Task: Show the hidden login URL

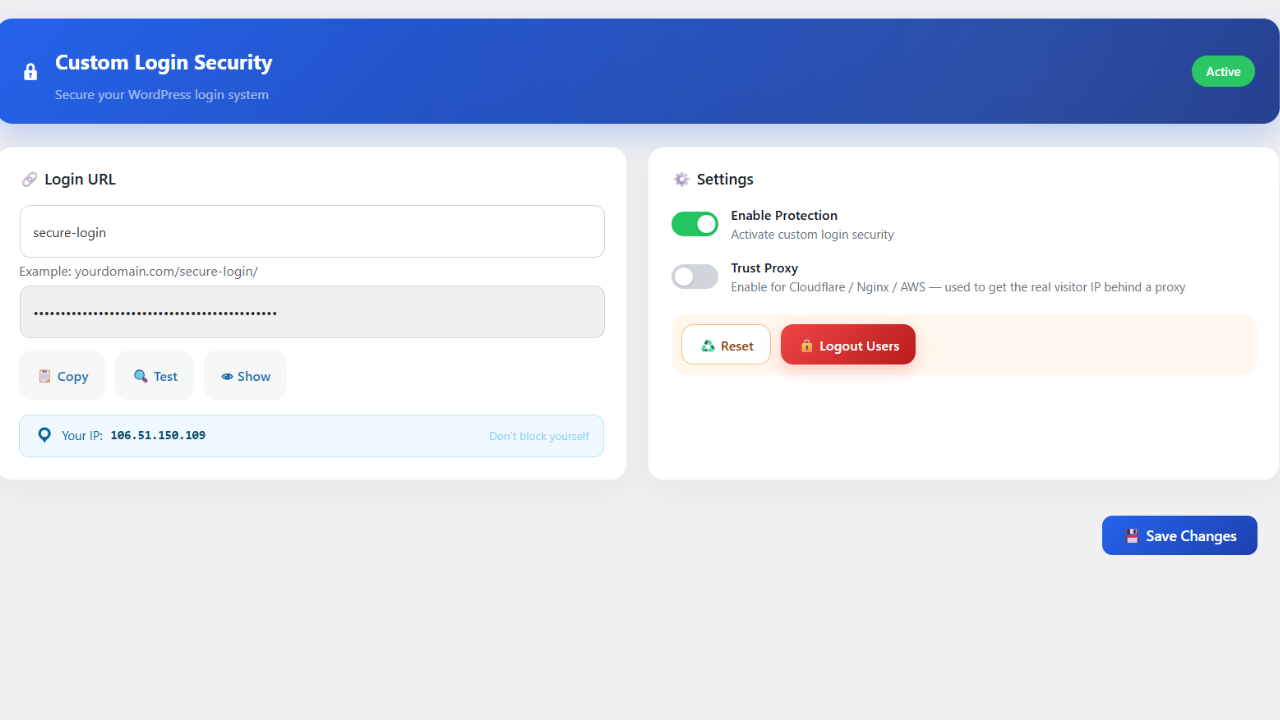Action: [245, 376]
